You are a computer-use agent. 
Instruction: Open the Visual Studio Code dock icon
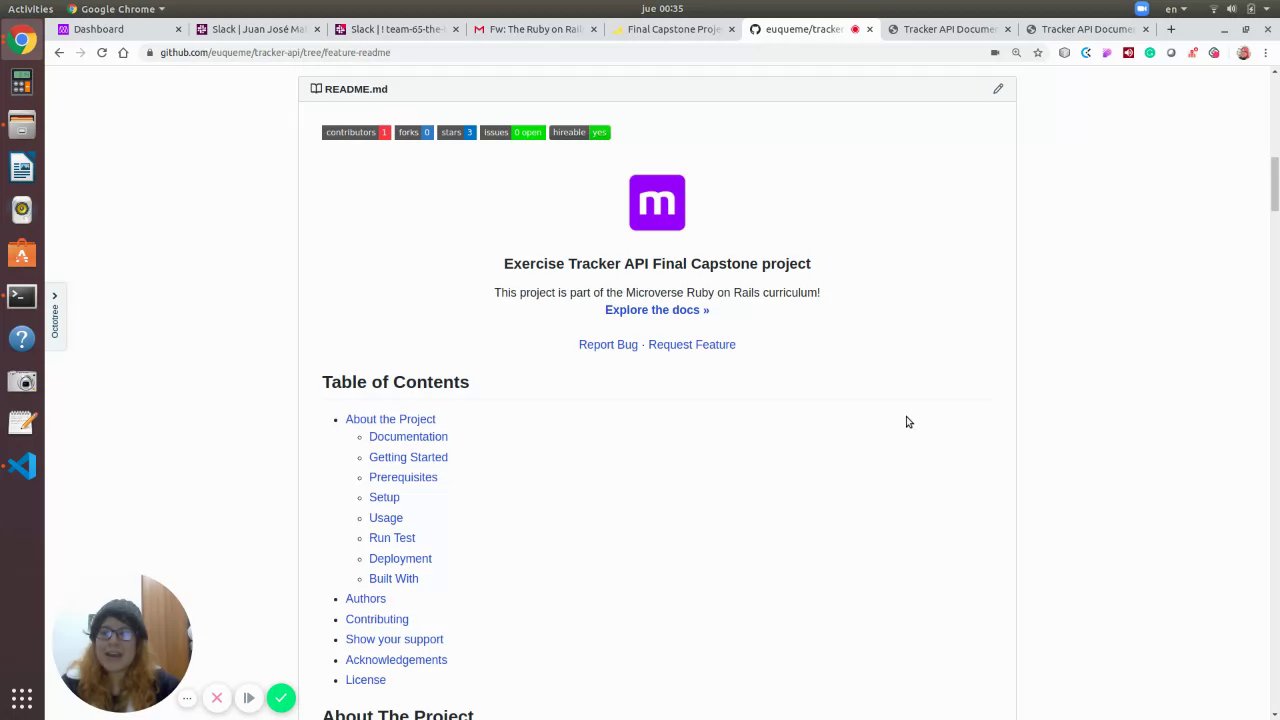(x=22, y=466)
